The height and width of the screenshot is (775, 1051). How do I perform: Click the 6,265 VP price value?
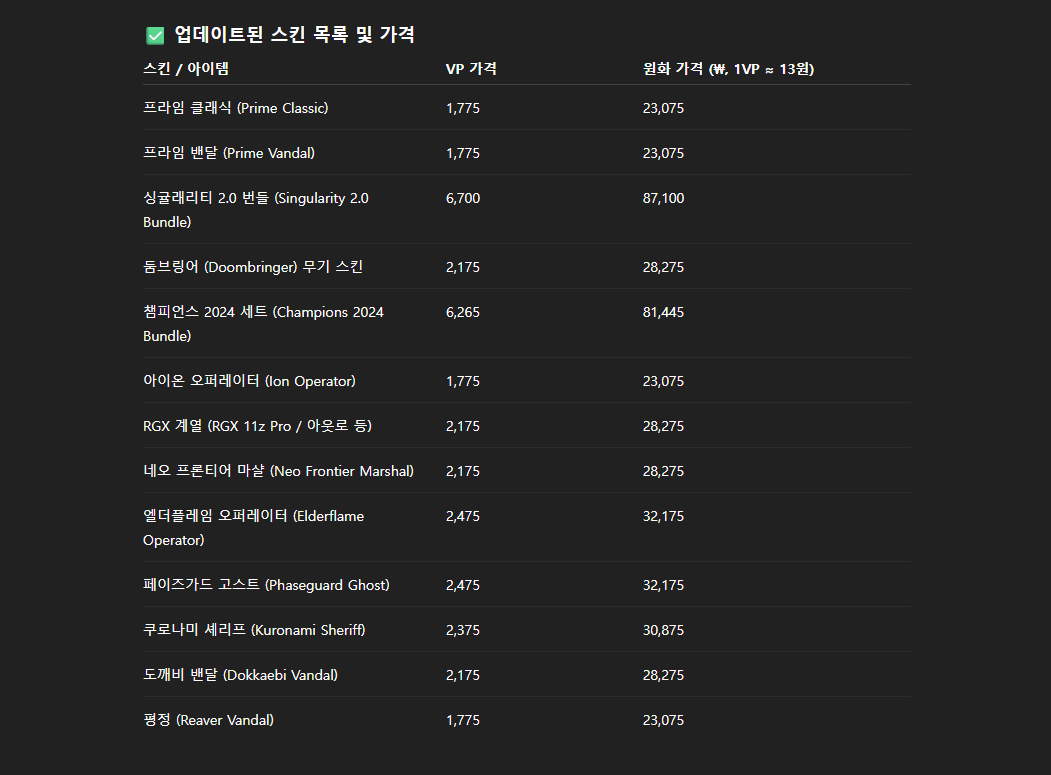[463, 312]
